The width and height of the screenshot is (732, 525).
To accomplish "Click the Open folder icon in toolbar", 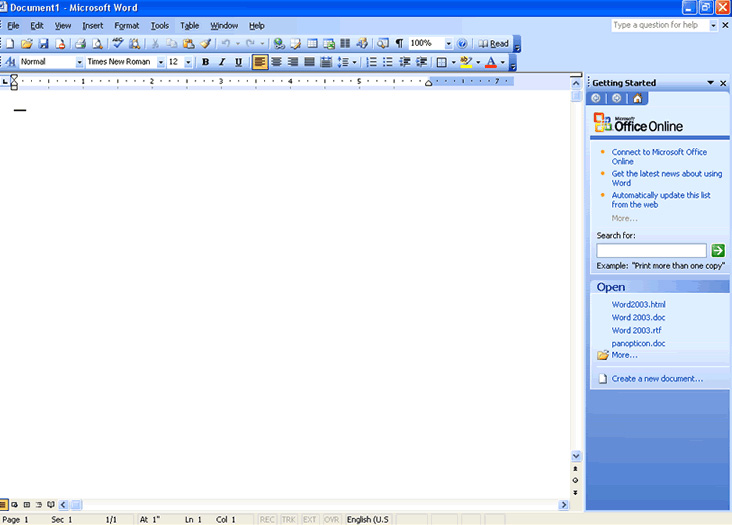I will [x=27, y=44].
